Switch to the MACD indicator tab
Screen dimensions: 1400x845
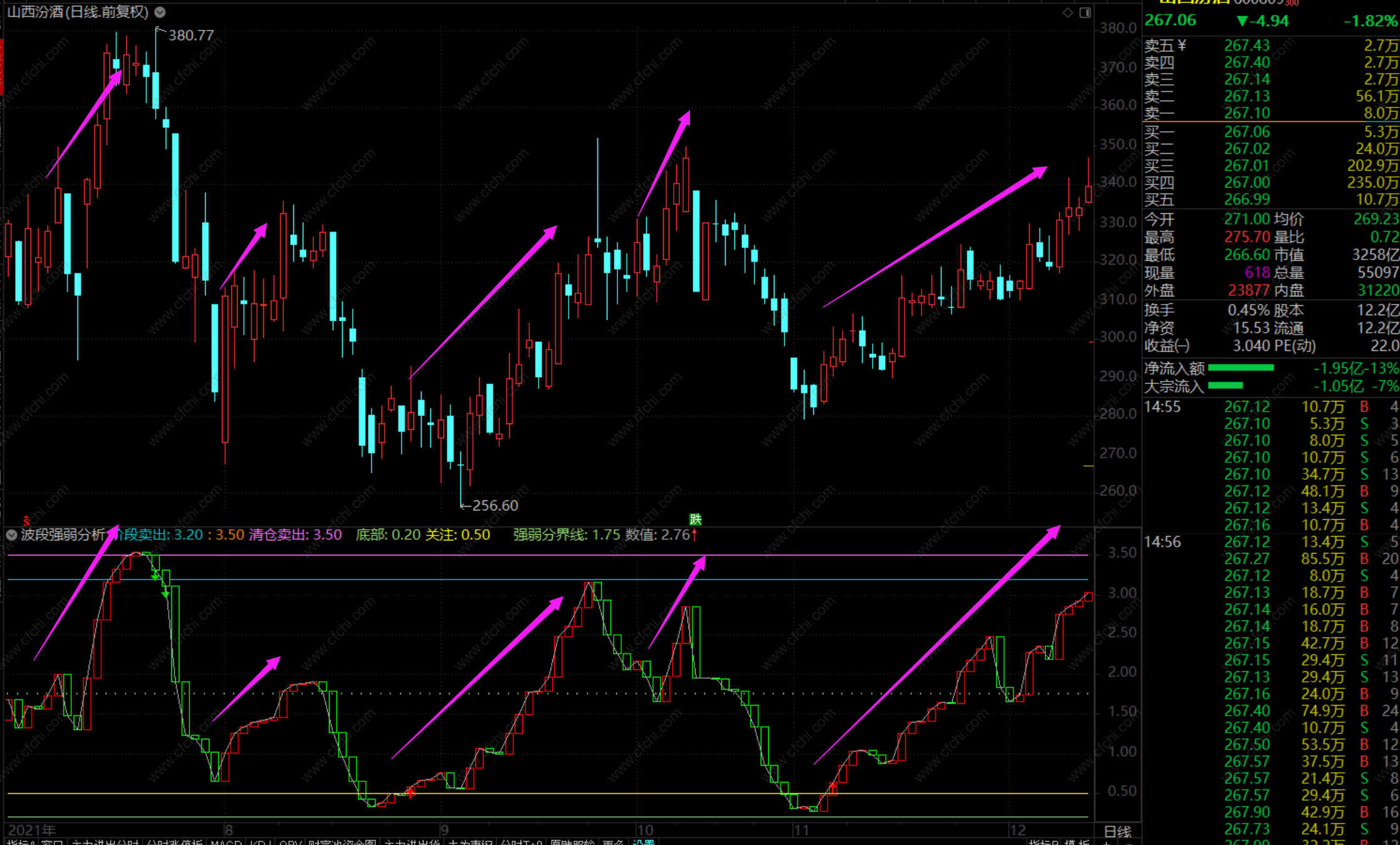click(226, 842)
